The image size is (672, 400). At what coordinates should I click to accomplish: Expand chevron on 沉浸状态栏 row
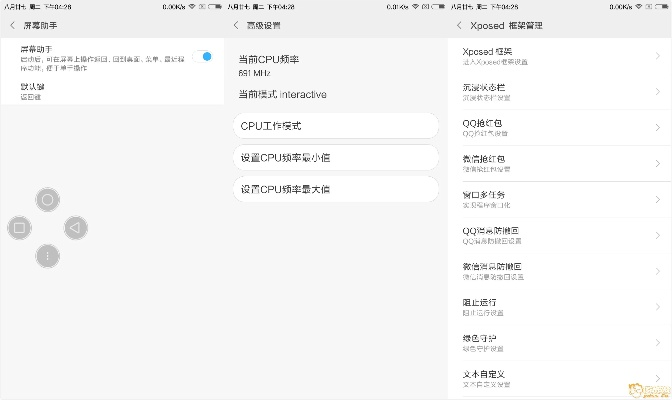pyautogui.click(x=657, y=92)
